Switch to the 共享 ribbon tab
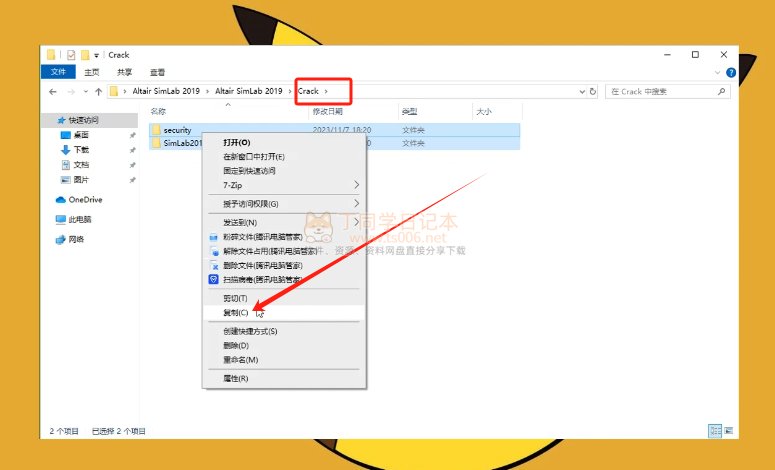The image size is (775, 470). click(125, 72)
